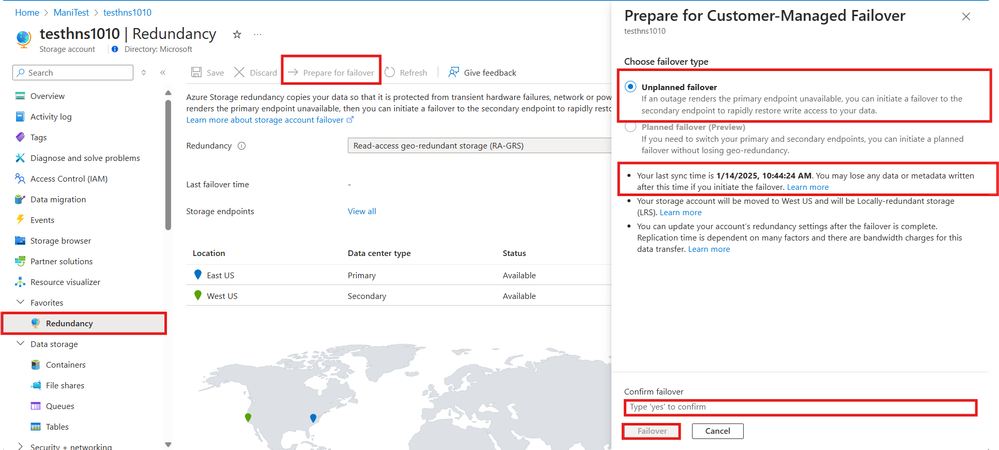Click the East US location row

coord(398,275)
